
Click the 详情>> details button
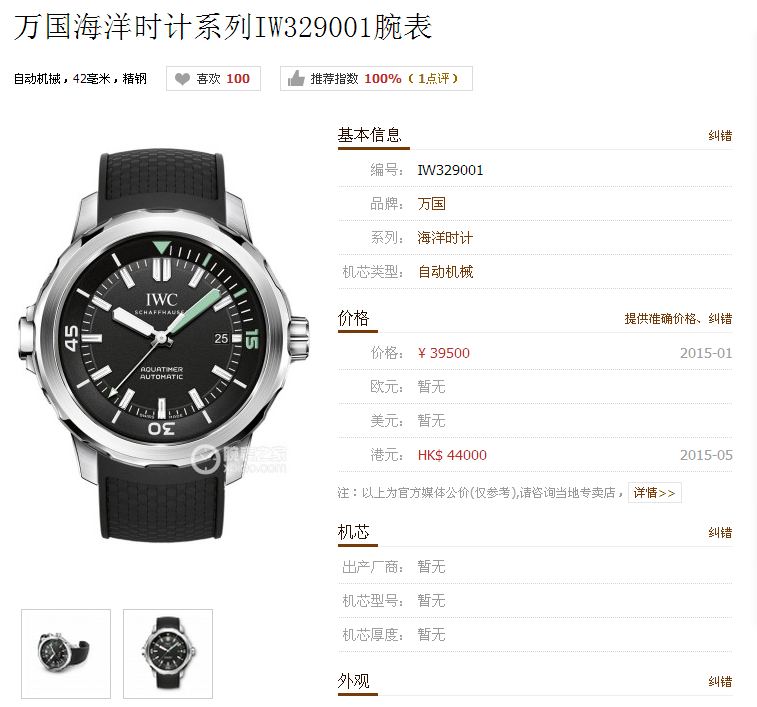tap(654, 493)
